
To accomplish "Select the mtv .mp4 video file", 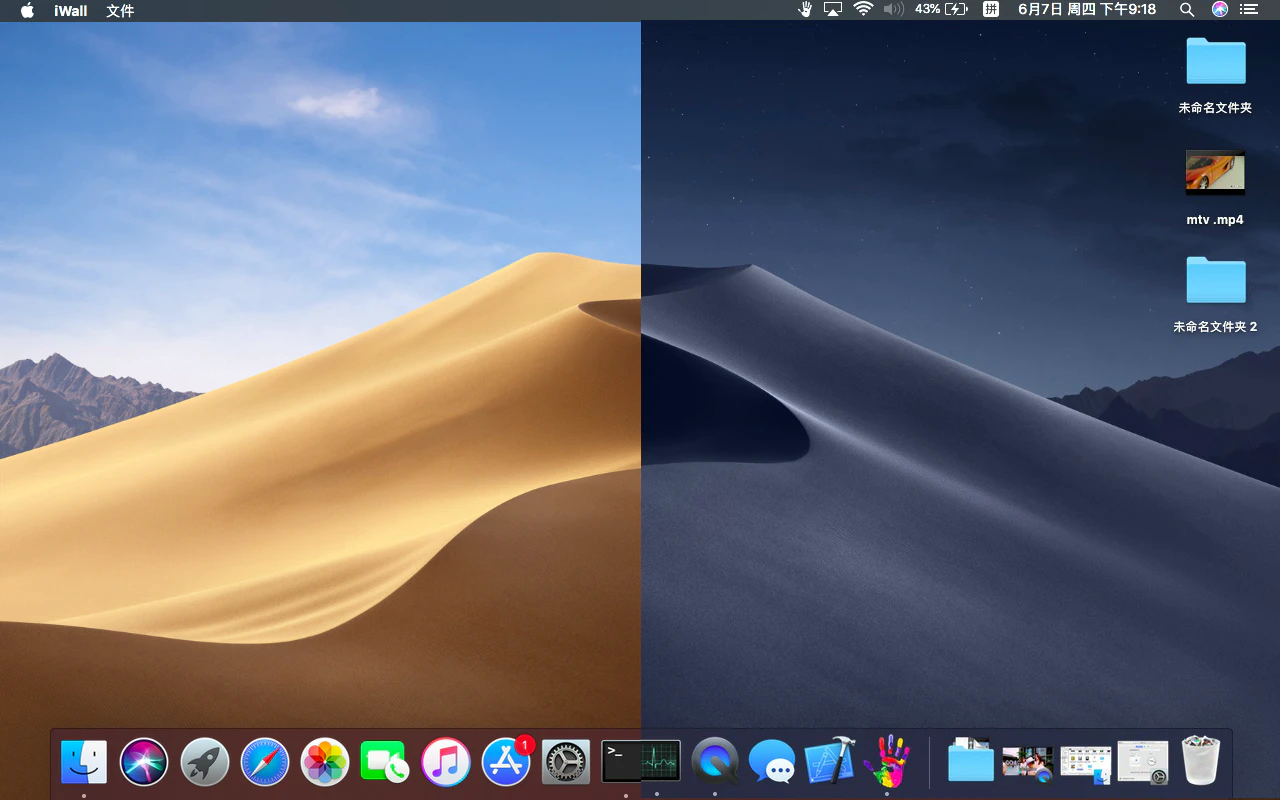I will tap(1215, 188).
